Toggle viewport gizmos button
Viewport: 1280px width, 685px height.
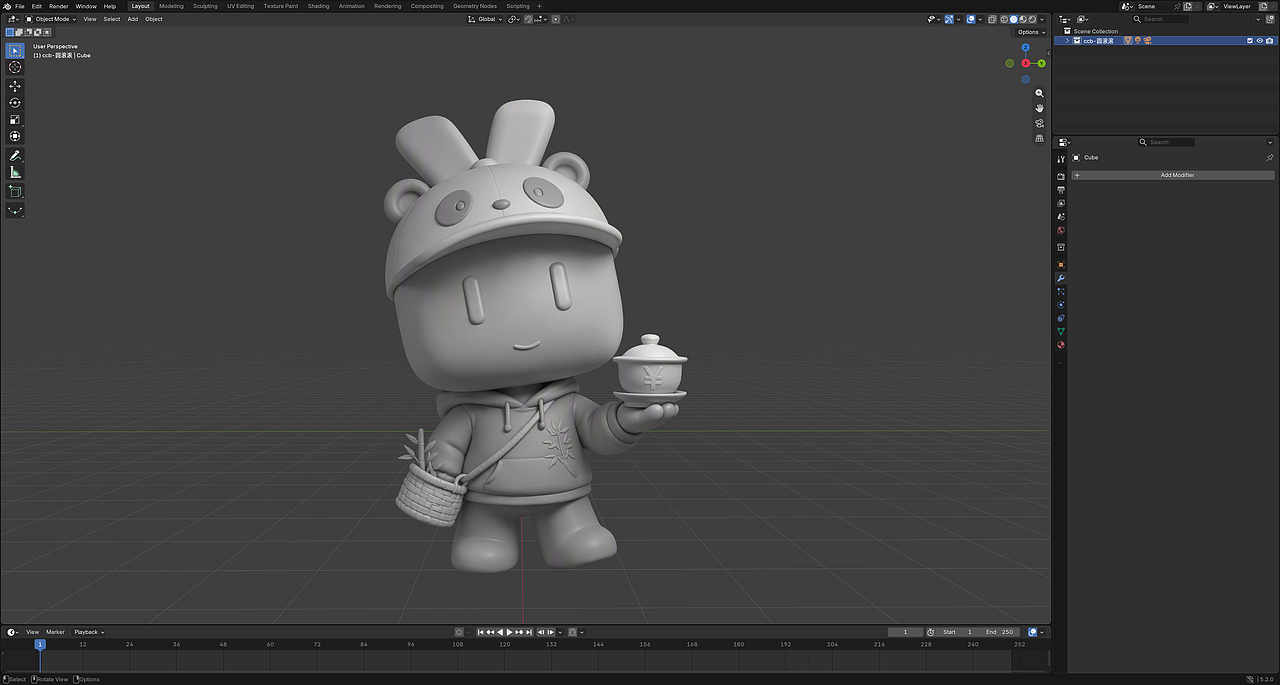(949, 19)
